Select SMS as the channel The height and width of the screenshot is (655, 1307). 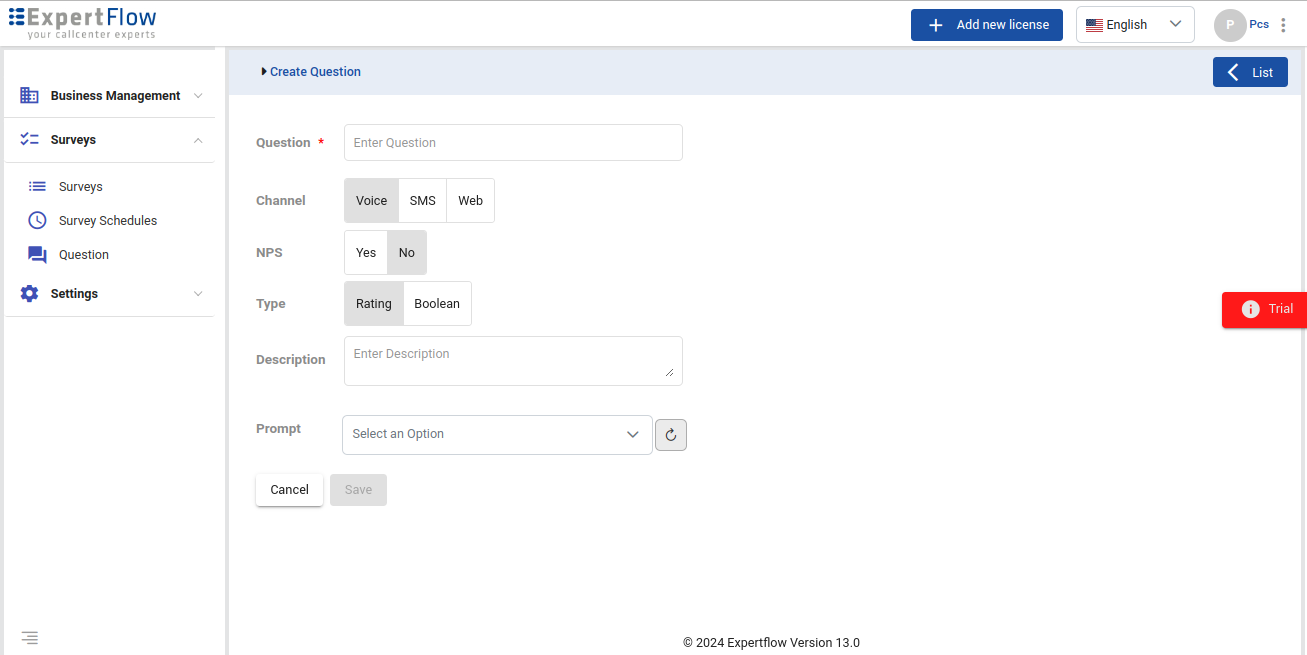tap(422, 201)
